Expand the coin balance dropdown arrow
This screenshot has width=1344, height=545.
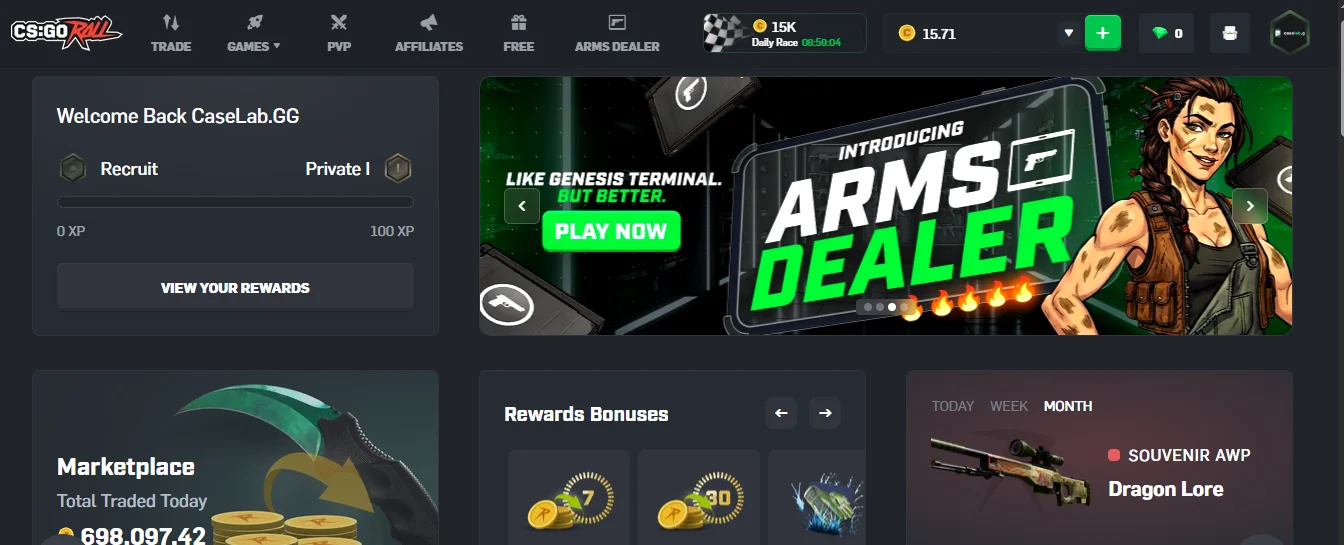1068,33
